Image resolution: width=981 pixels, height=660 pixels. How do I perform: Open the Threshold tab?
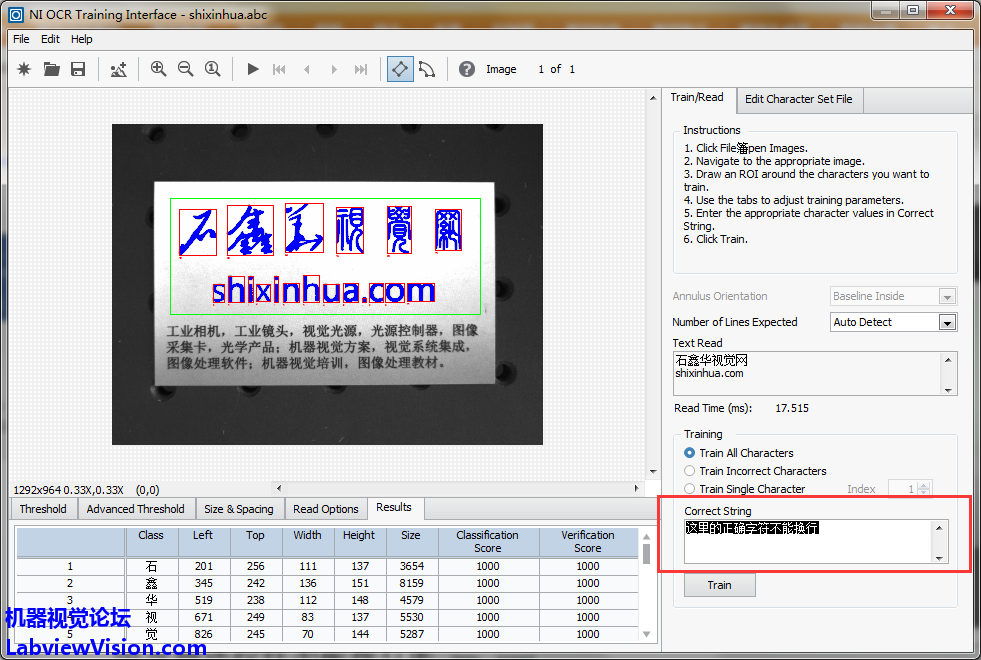tap(43, 509)
